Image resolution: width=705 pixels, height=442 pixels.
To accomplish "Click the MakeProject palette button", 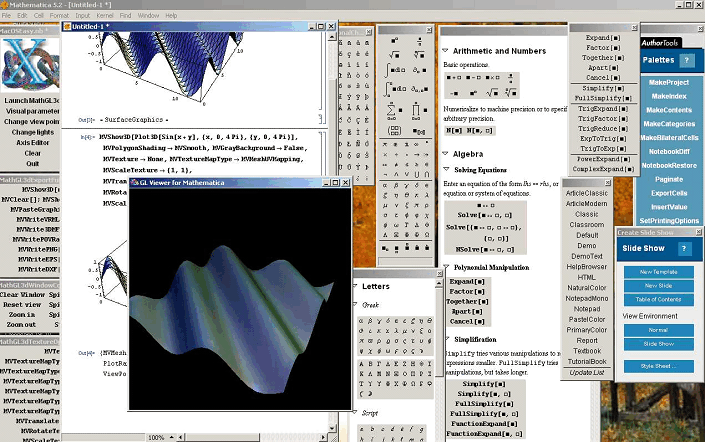I will click(x=669, y=82).
